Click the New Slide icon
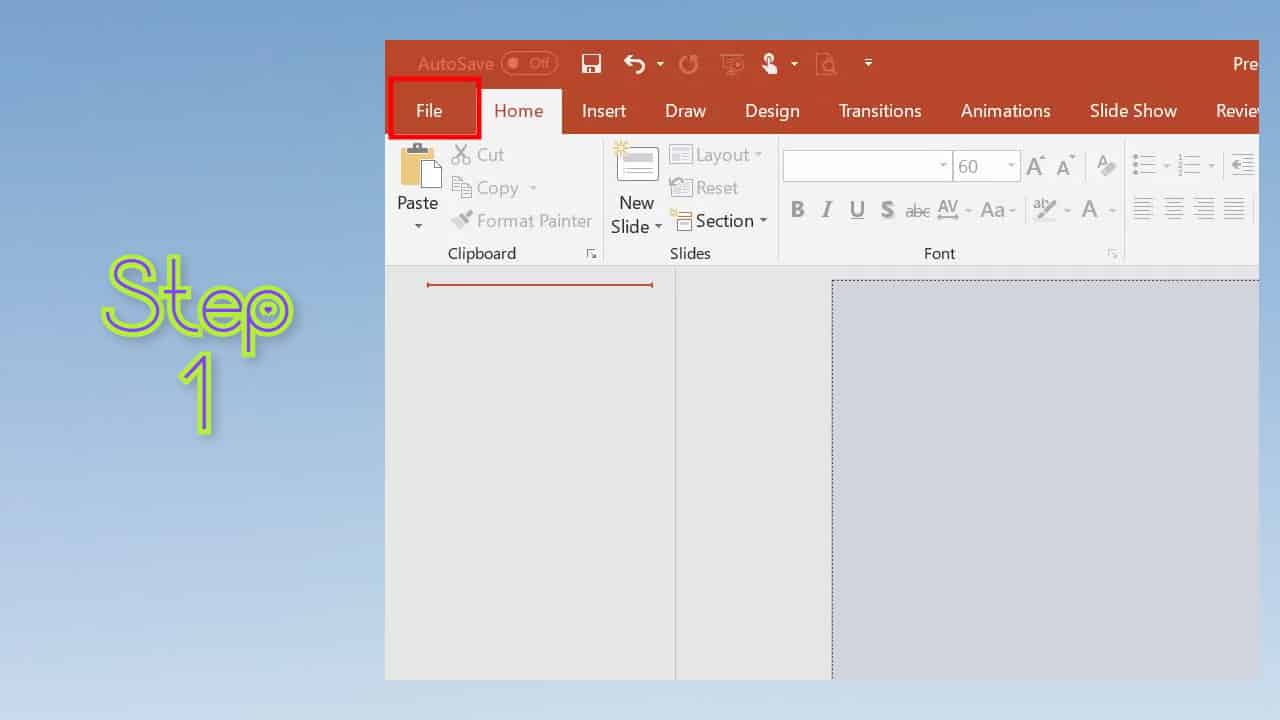The image size is (1280, 720). [637, 163]
